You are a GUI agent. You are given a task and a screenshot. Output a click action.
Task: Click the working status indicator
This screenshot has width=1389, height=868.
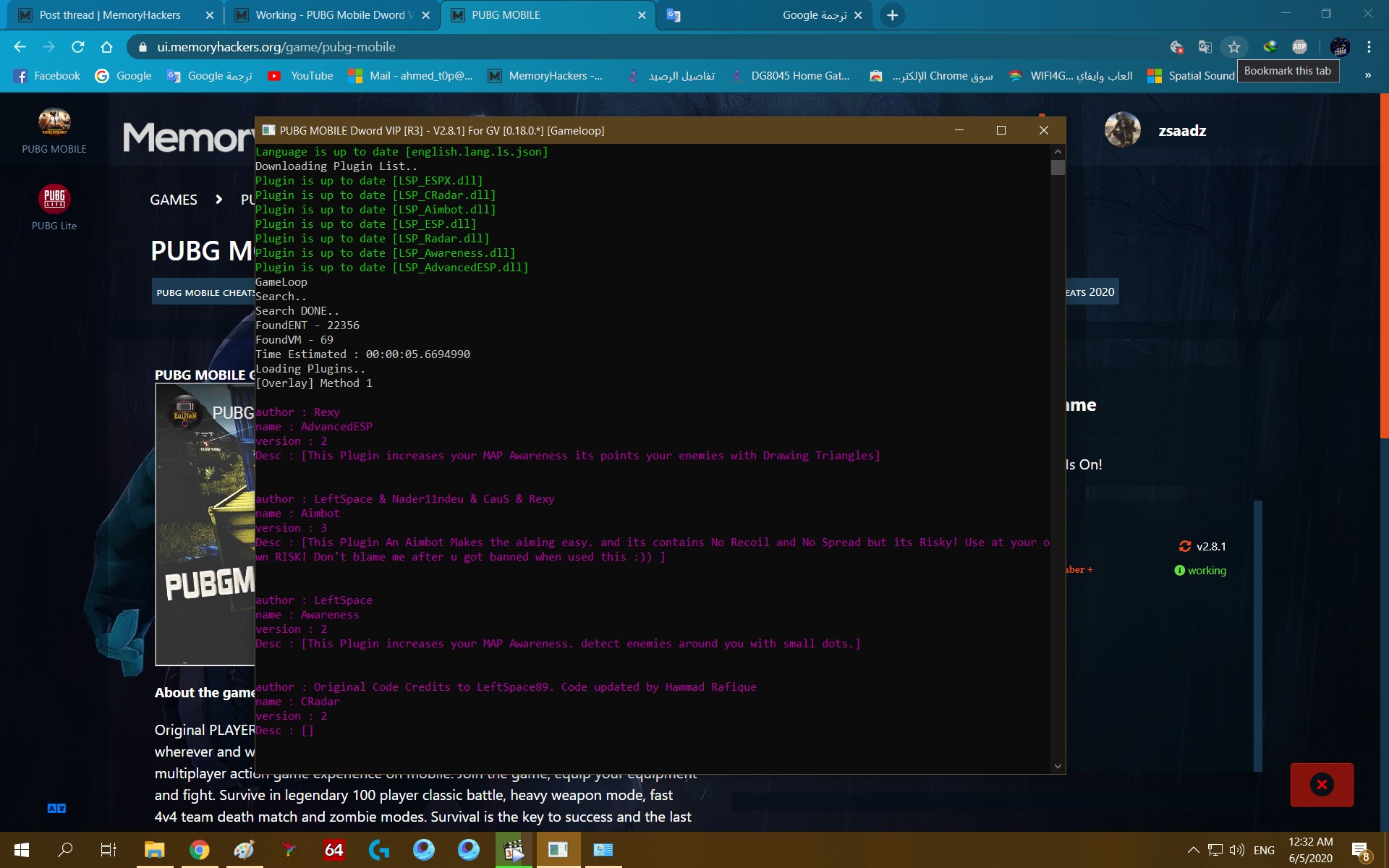1200,571
